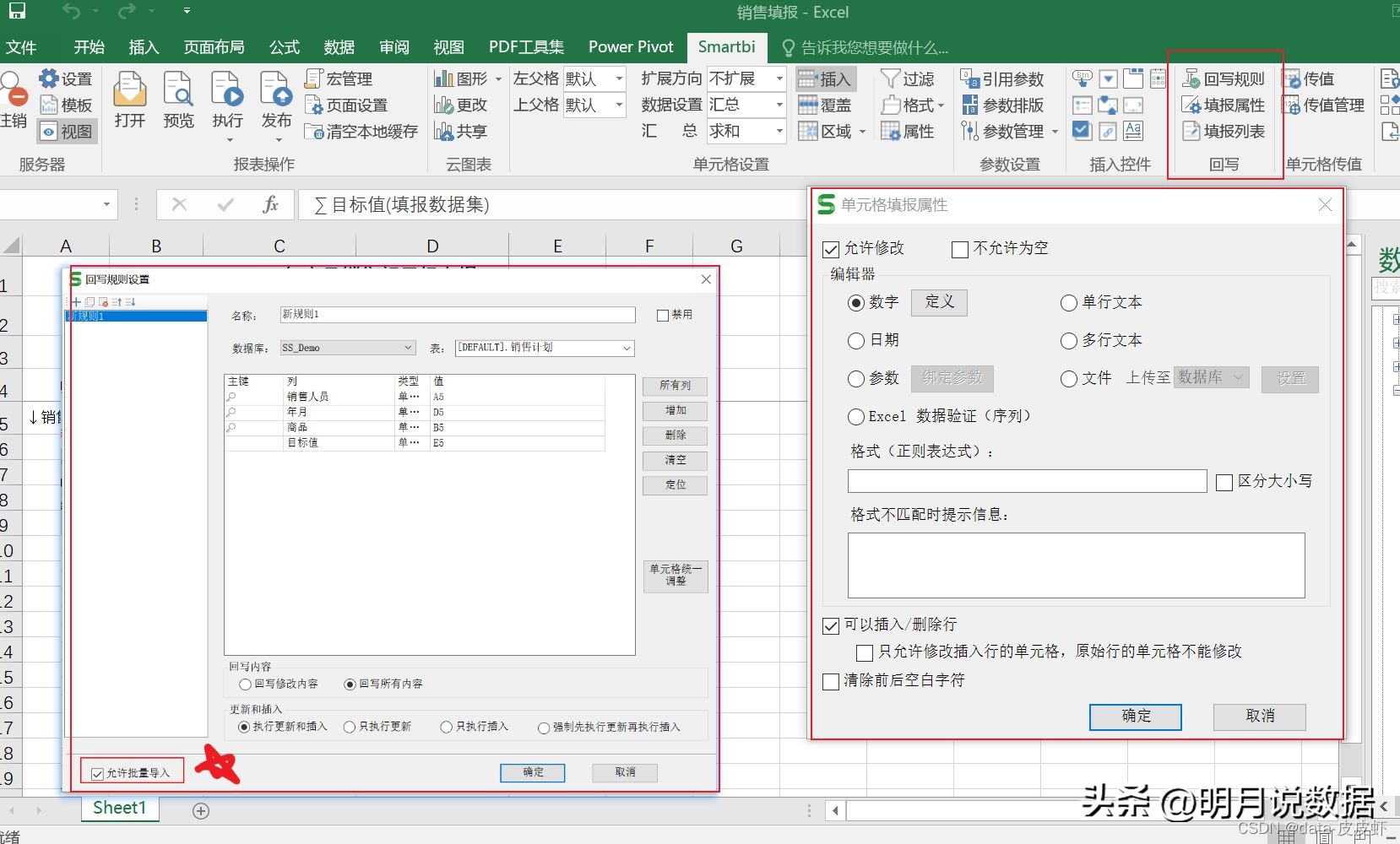The width and height of the screenshot is (1400, 844).
Task: Click the 单元格统一调整 button
Action: click(x=676, y=576)
